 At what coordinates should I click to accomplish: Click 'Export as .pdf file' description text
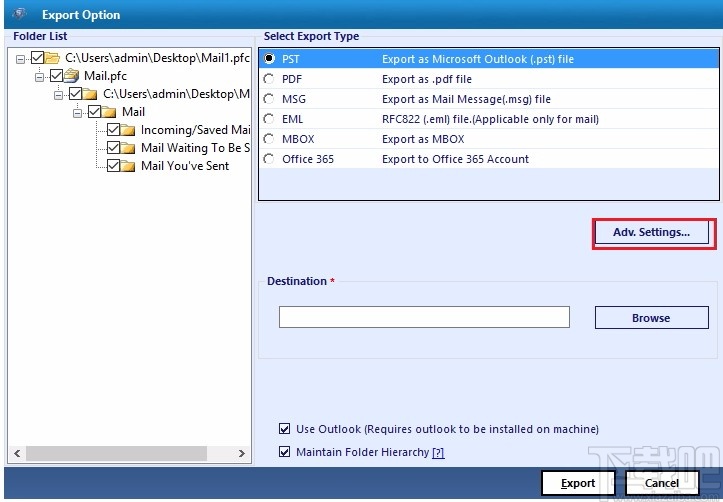click(x=427, y=79)
